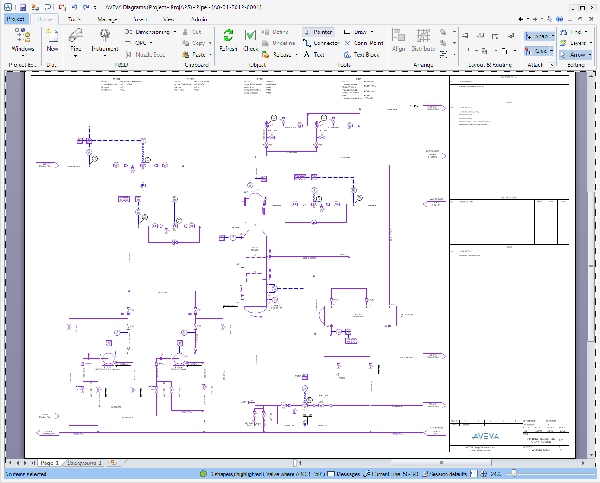Expand the Draw tool dropdown
600x483 pixels.
click(373, 32)
